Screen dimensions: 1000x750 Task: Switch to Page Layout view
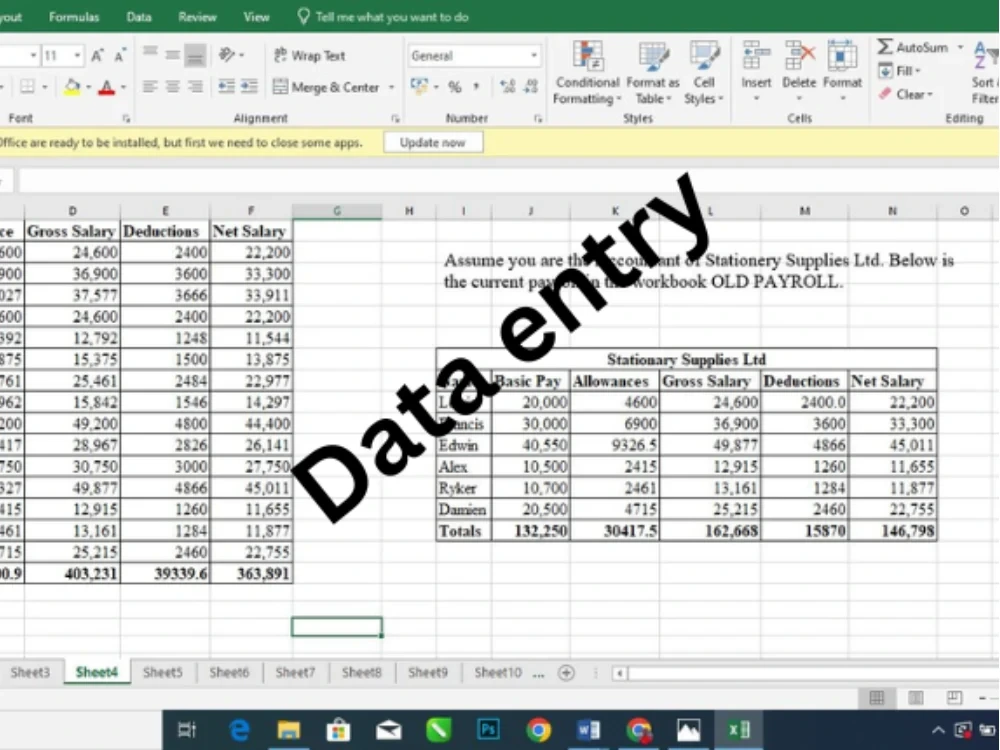tap(916, 698)
